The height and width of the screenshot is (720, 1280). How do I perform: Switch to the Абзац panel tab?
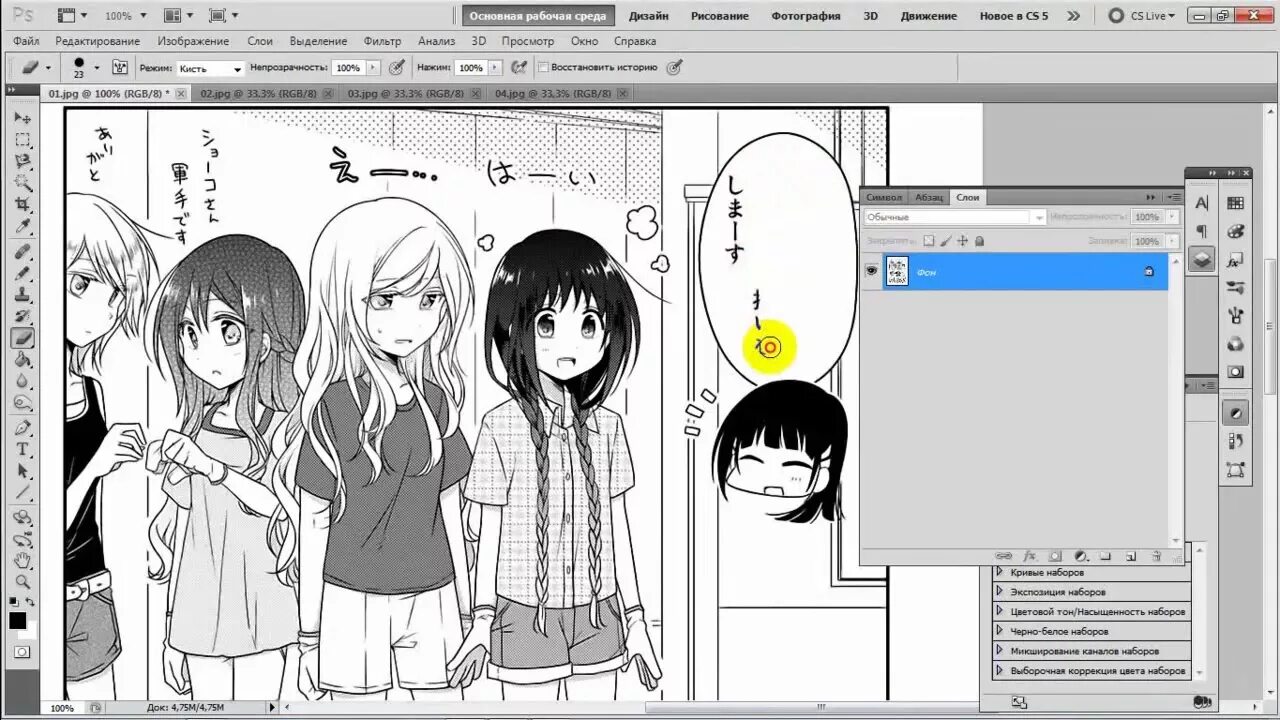click(929, 197)
